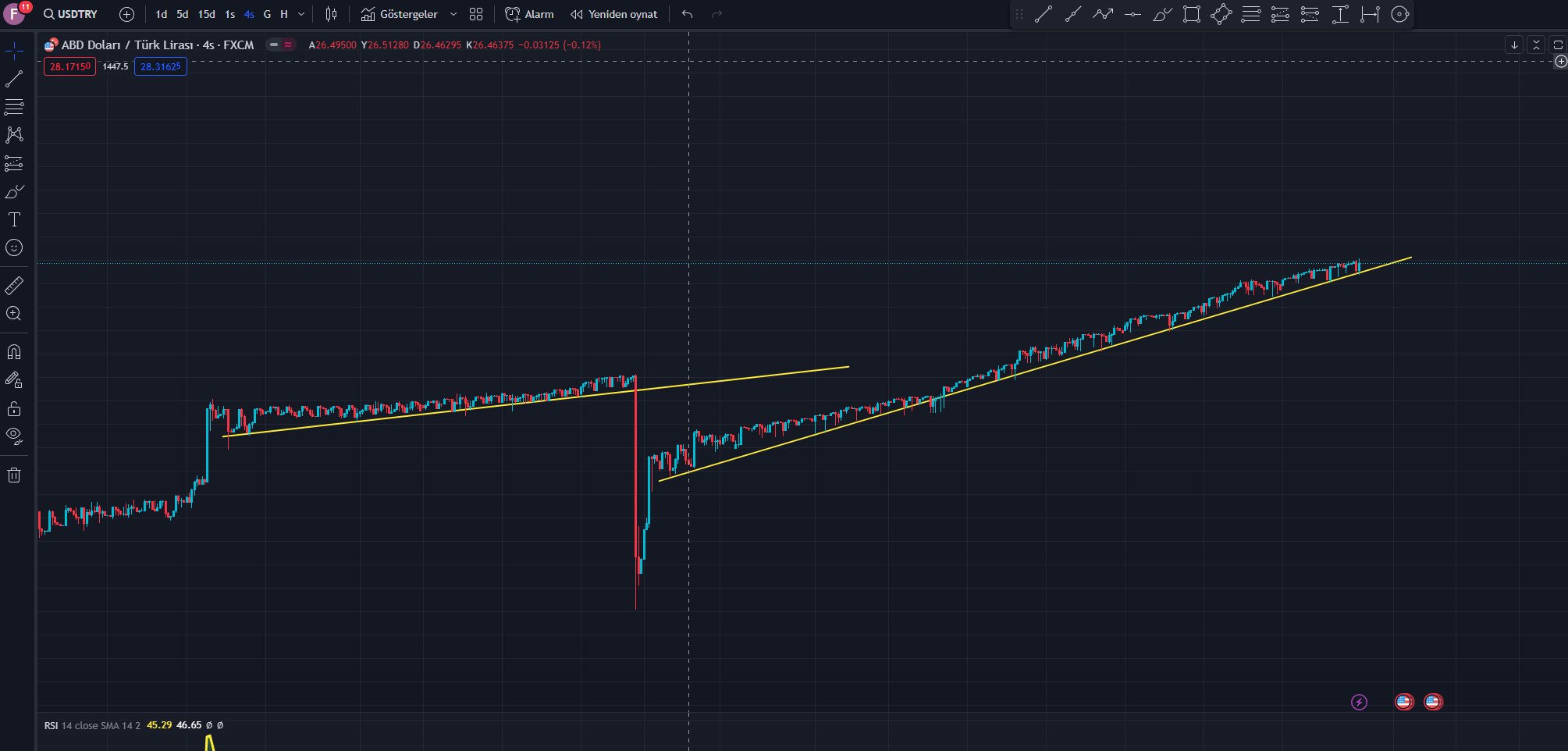
Task: Toggle lock all drawings
Action: [x=14, y=408]
